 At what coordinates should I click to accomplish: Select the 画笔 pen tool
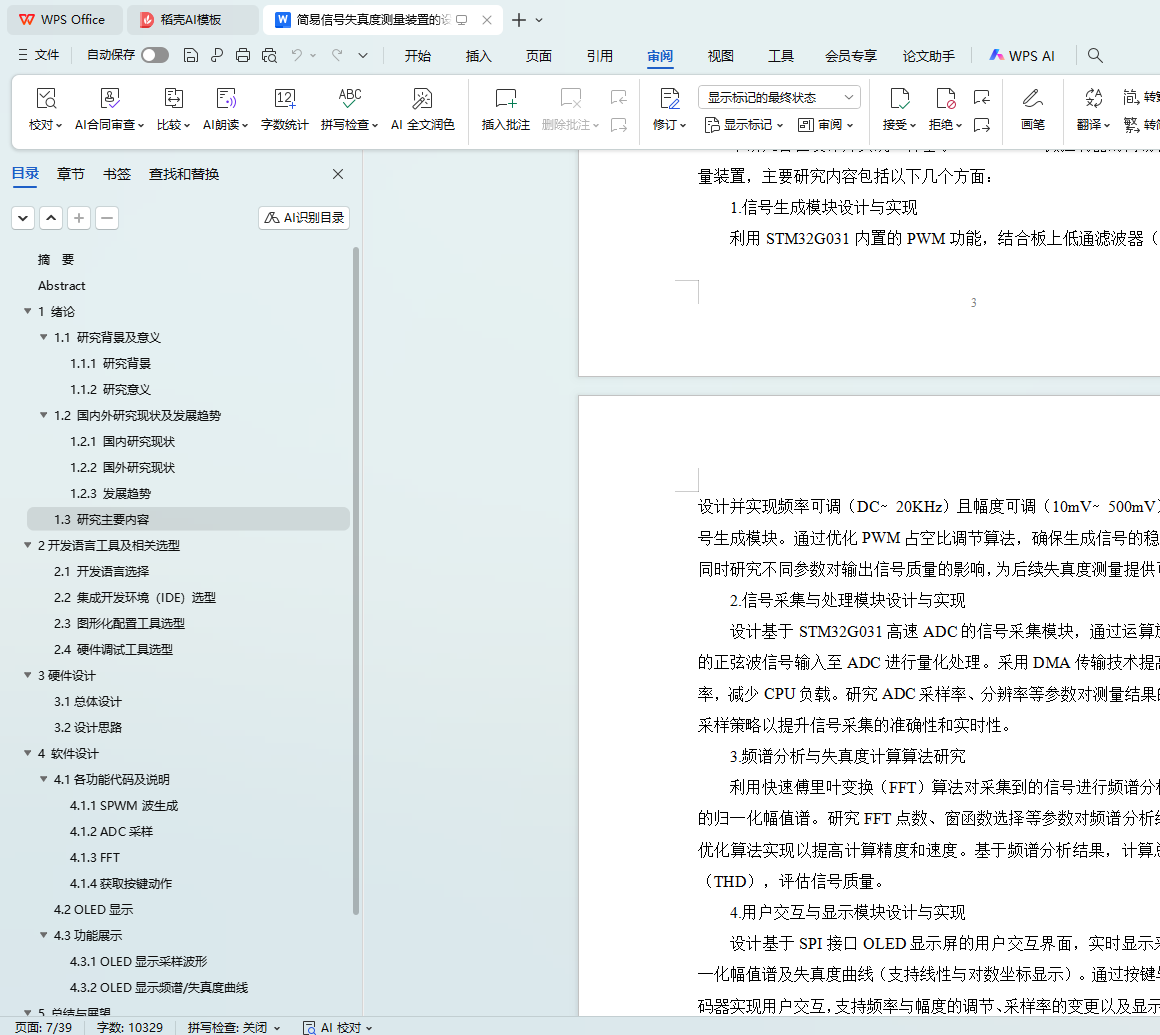point(1032,99)
